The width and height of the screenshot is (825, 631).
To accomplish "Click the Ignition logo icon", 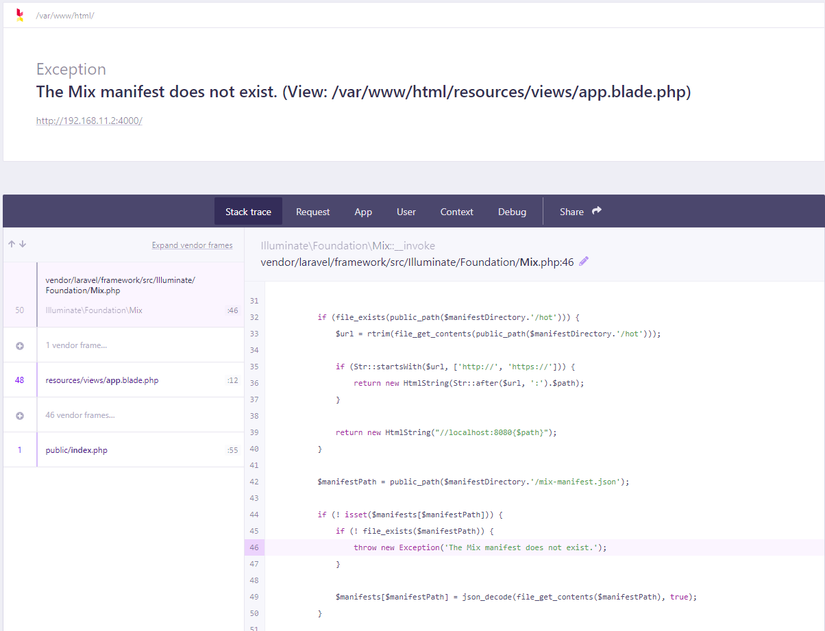I will [x=19, y=14].
